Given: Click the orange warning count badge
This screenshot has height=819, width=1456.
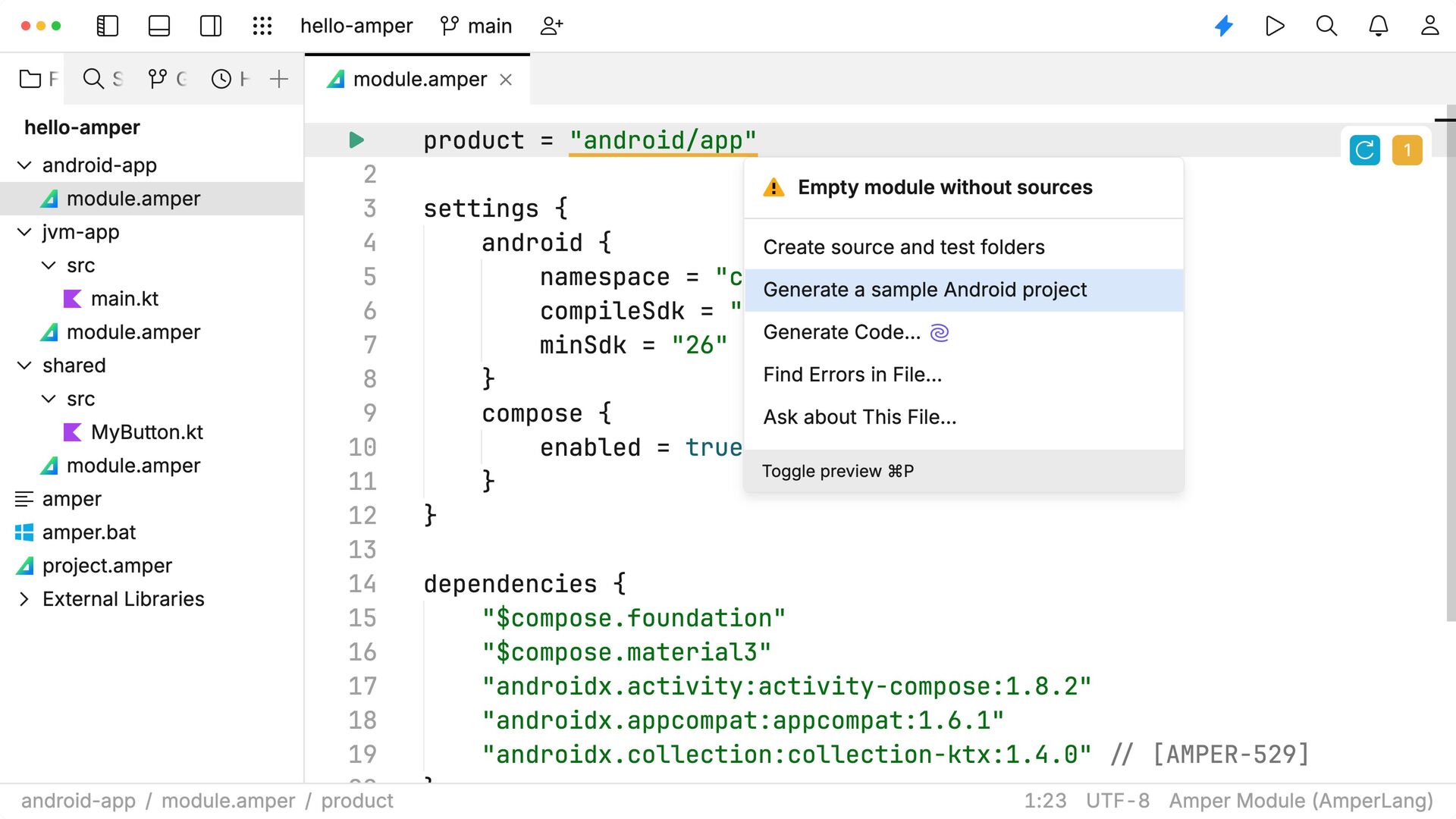Looking at the screenshot, I should pyautogui.click(x=1407, y=150).
